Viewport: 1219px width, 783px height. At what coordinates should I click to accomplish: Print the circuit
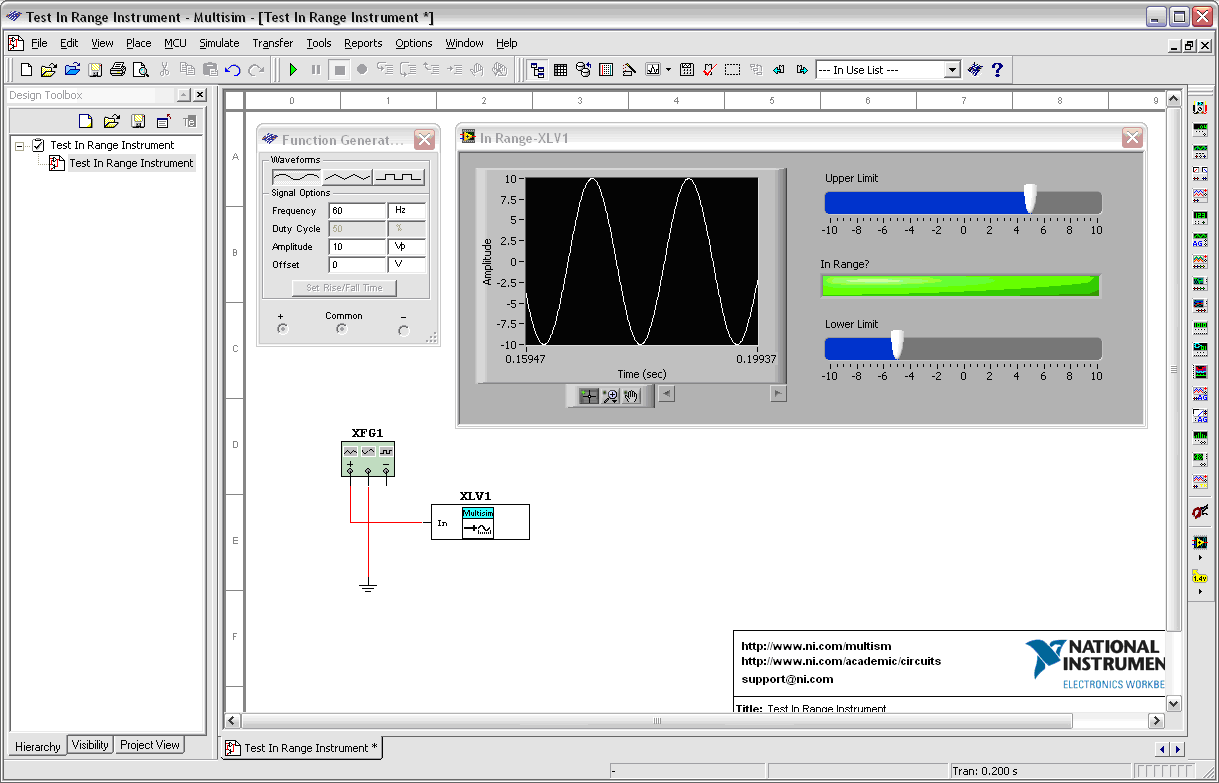tap(118, 70)
